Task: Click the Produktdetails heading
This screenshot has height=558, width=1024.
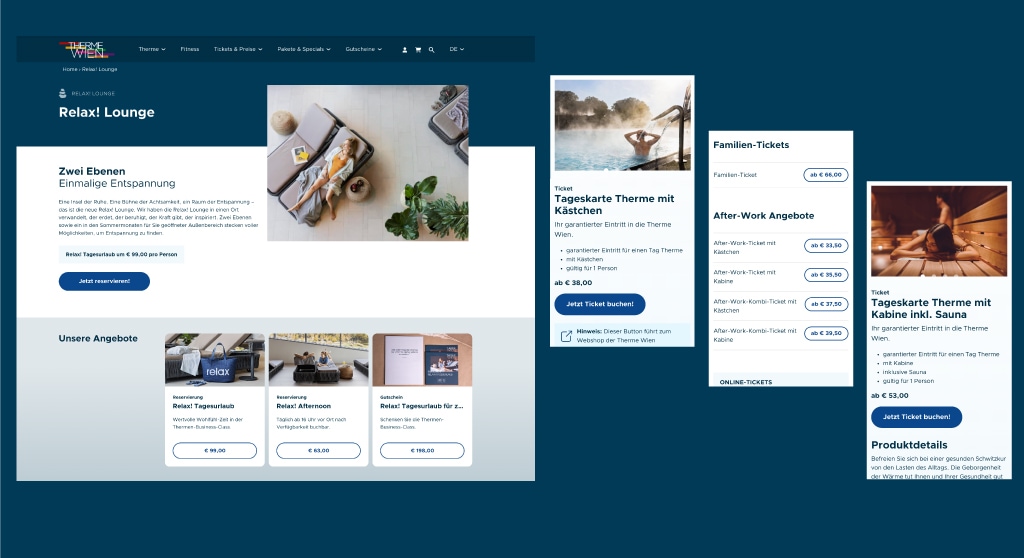Action: click(909, 445)
